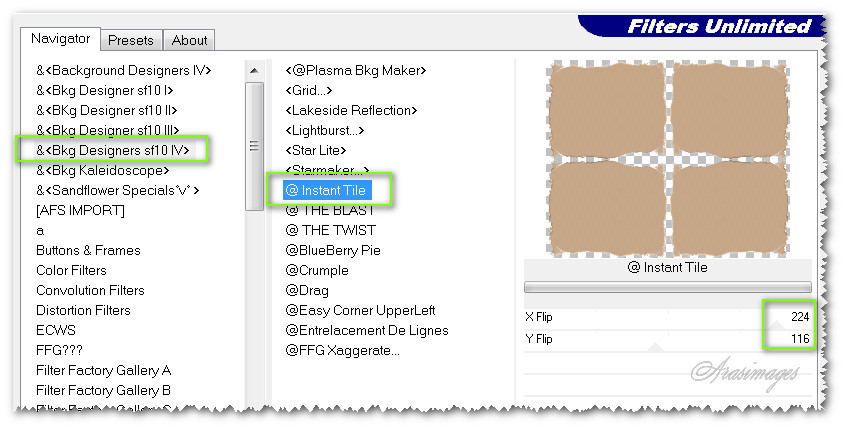Select Distortion Filters category
Viewport: 847px width, 431px height.
point(83,310)
